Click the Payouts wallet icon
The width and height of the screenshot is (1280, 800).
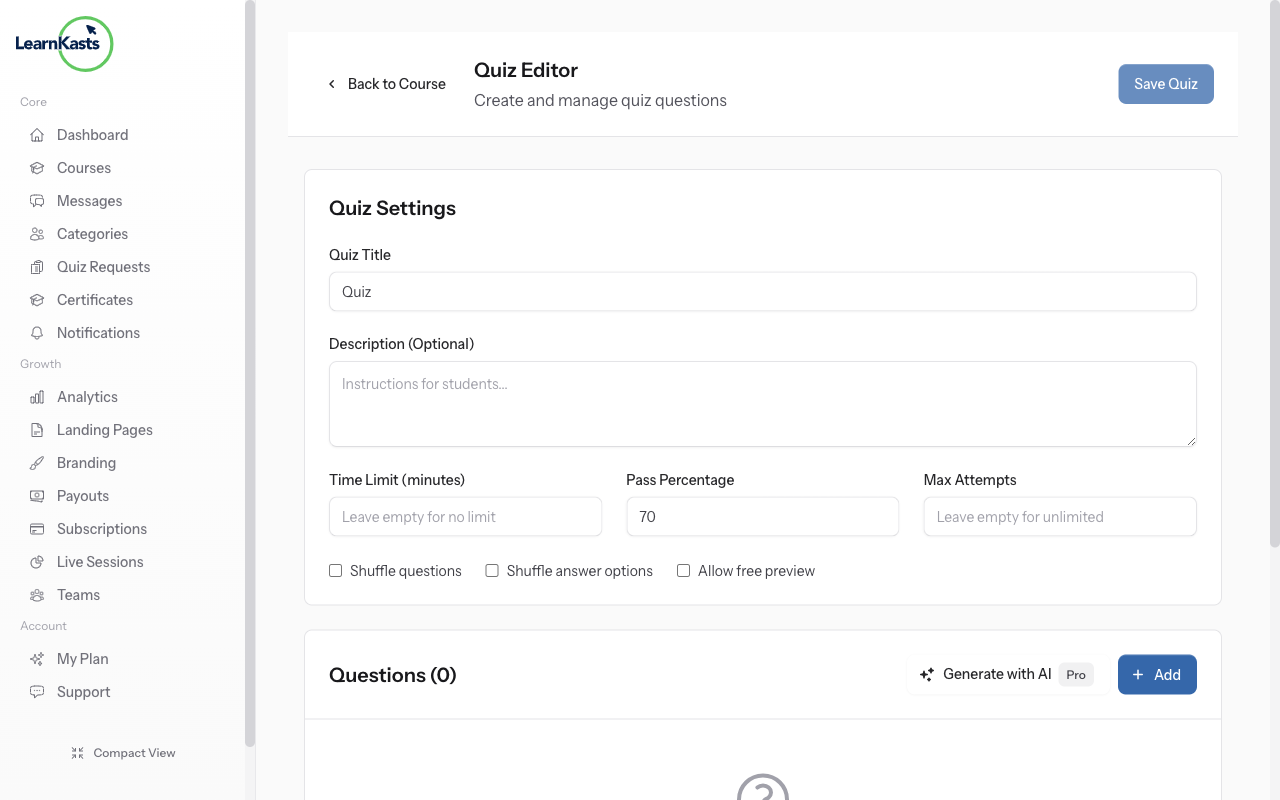(36, 495)
